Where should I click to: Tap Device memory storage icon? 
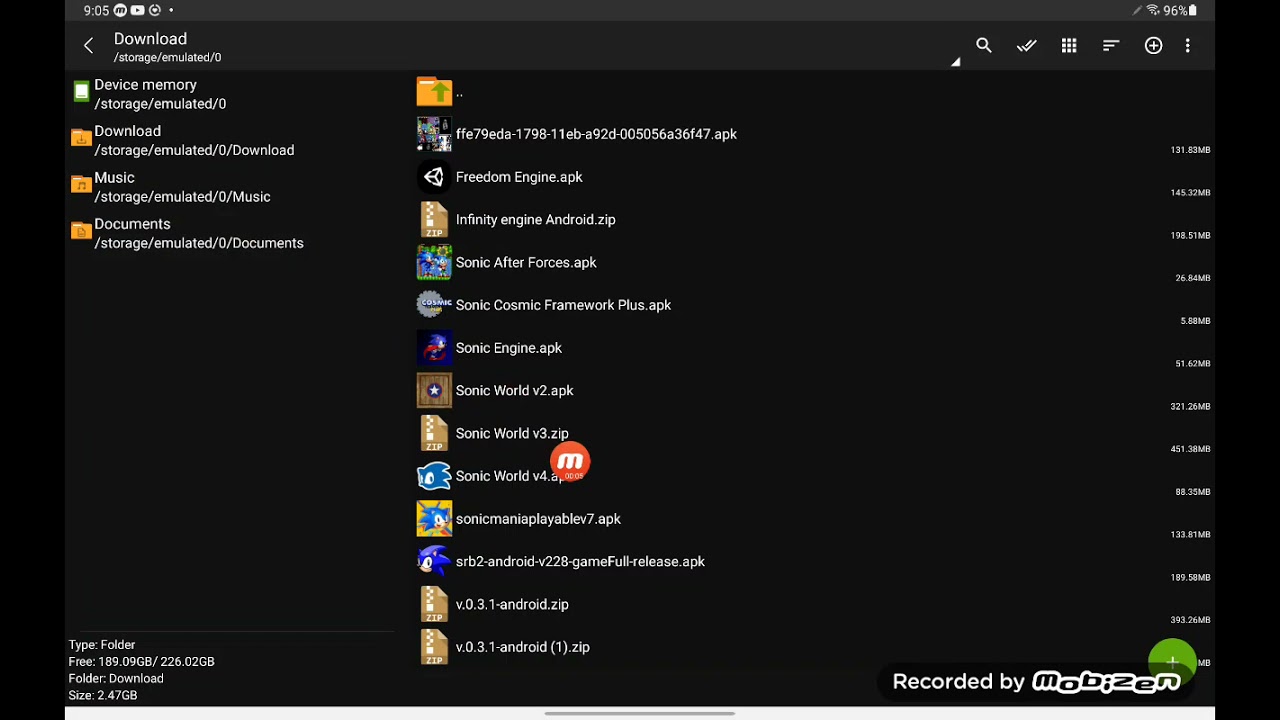click(x=81, y=92)
